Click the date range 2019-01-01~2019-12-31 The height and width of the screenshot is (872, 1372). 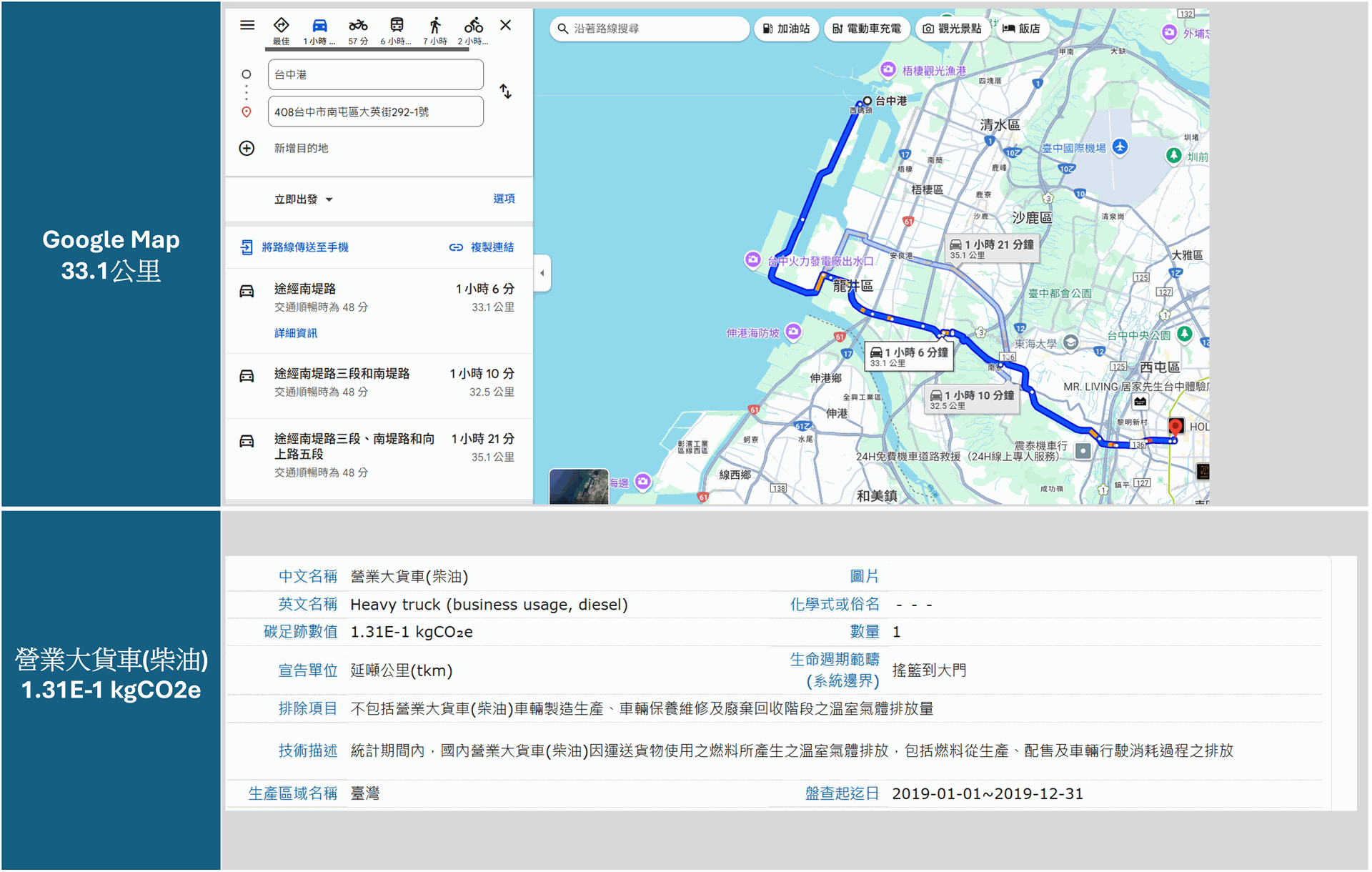[988, 793]
